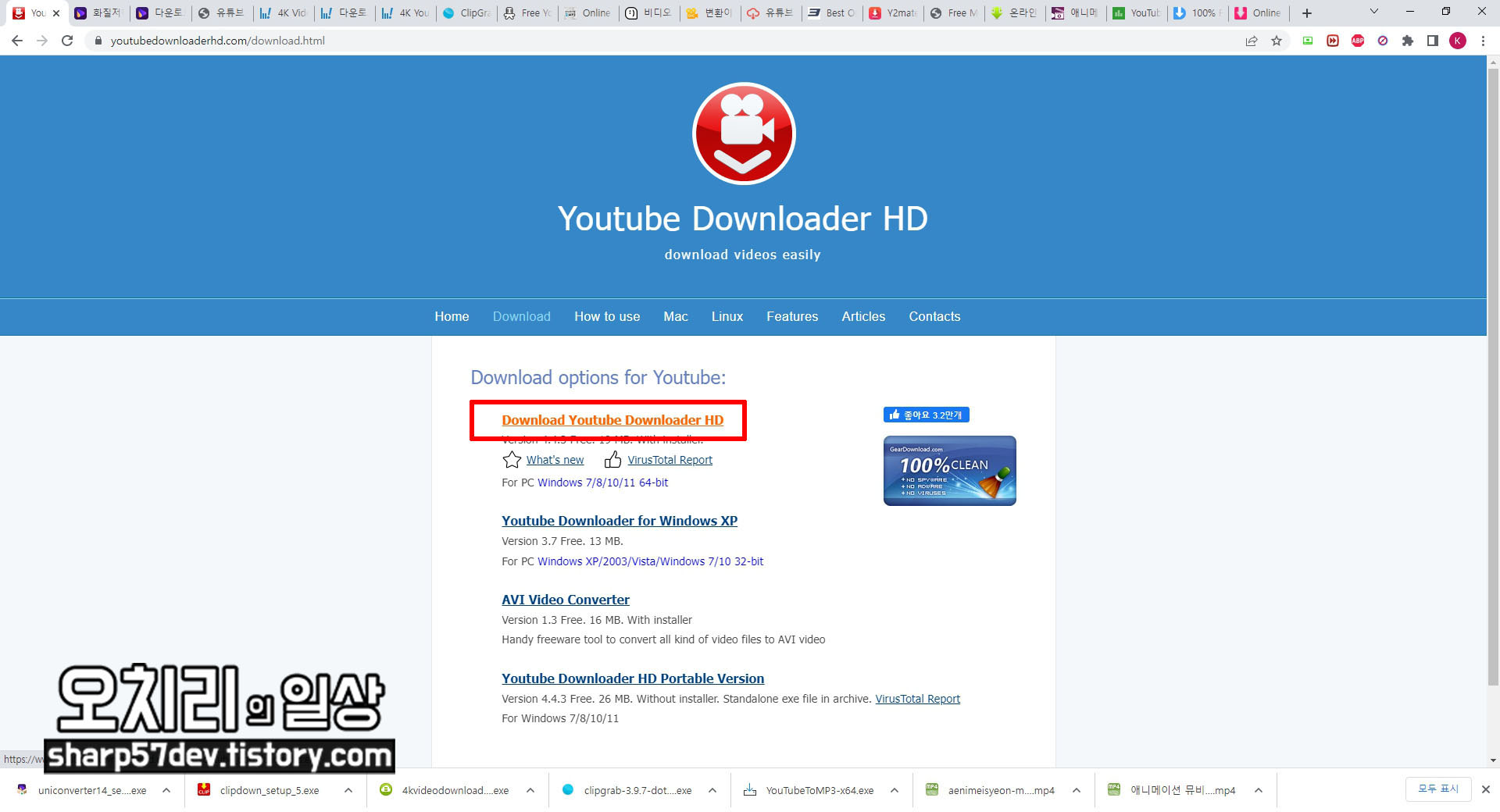The image size is (1500, 812).
Task: Open the extensions puzzle icon
Action: [1408, 41]
